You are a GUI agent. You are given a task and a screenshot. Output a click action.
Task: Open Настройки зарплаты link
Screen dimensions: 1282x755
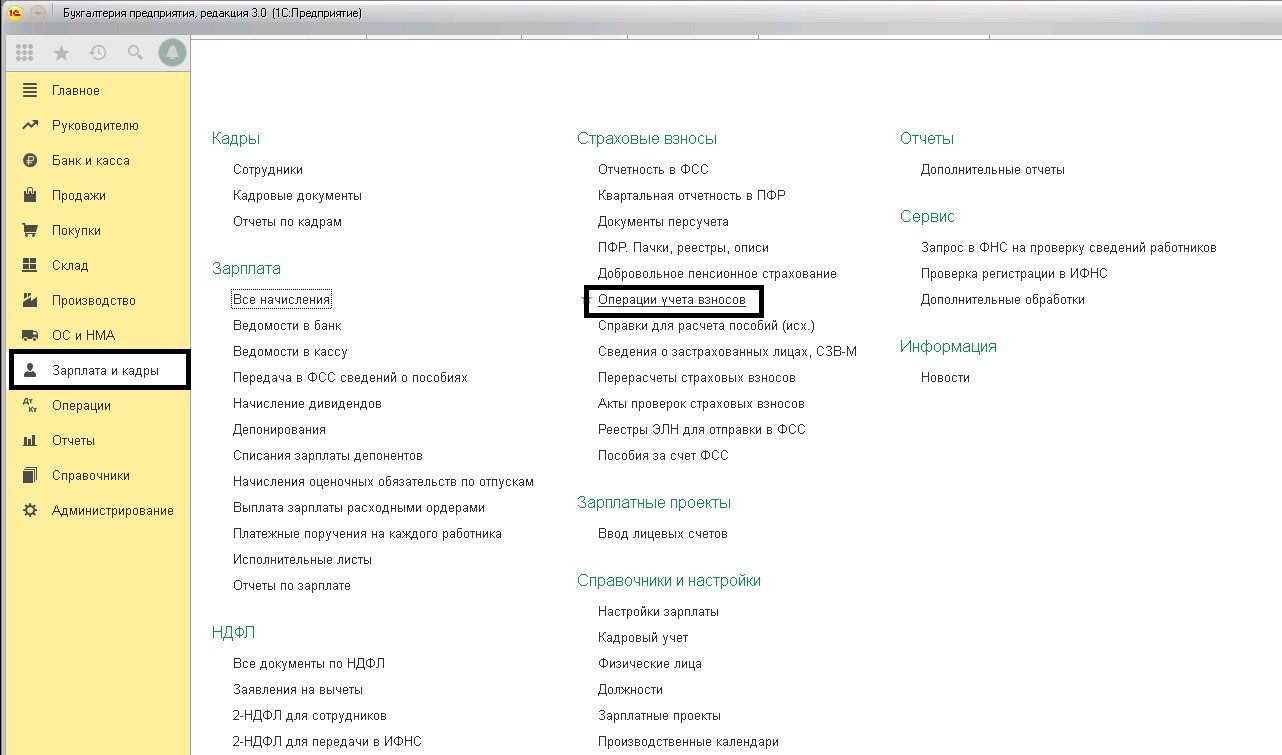pos(658,611)
